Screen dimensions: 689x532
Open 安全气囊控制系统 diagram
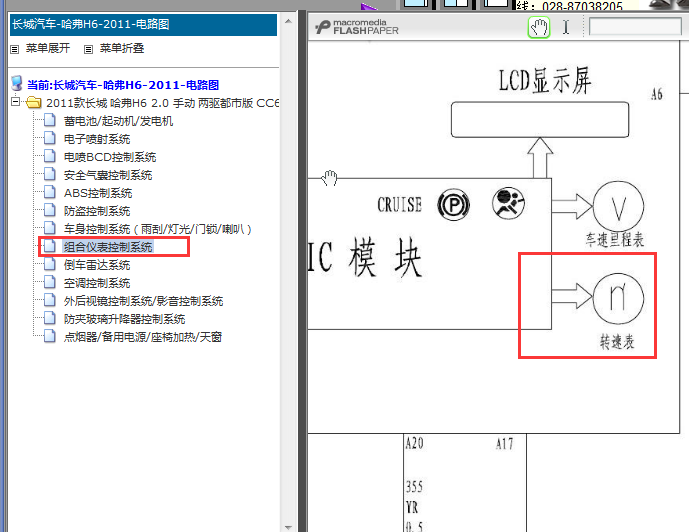click(108, 175)
